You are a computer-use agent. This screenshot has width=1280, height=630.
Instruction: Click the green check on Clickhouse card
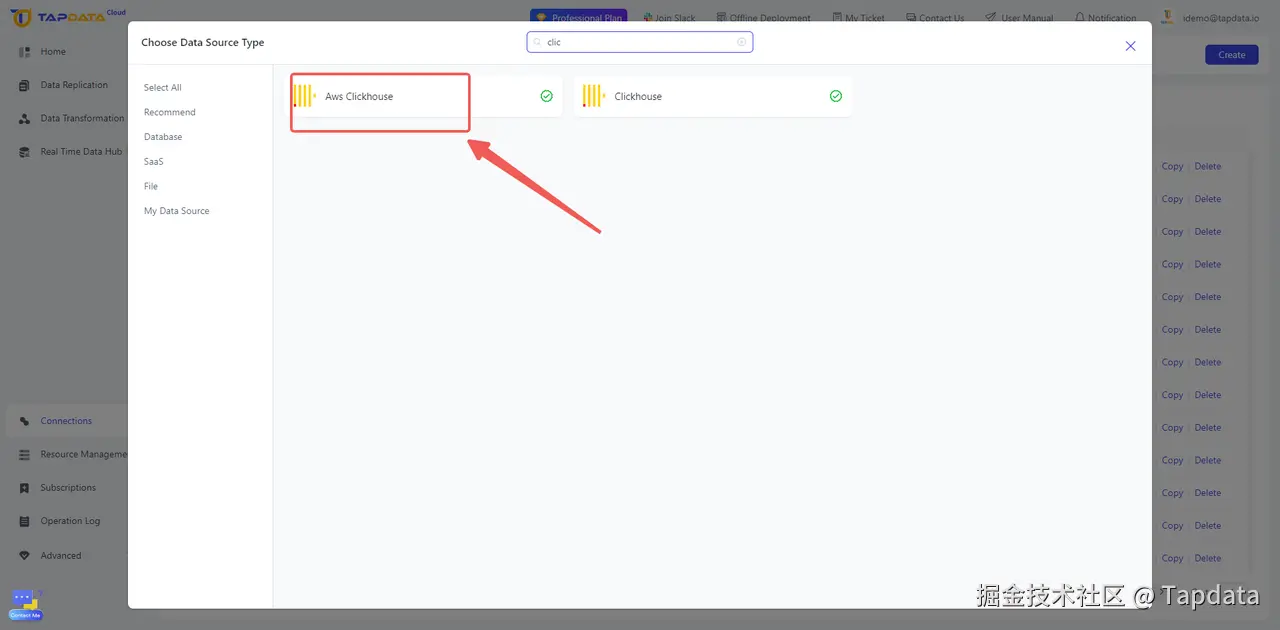tap(836, 96)
